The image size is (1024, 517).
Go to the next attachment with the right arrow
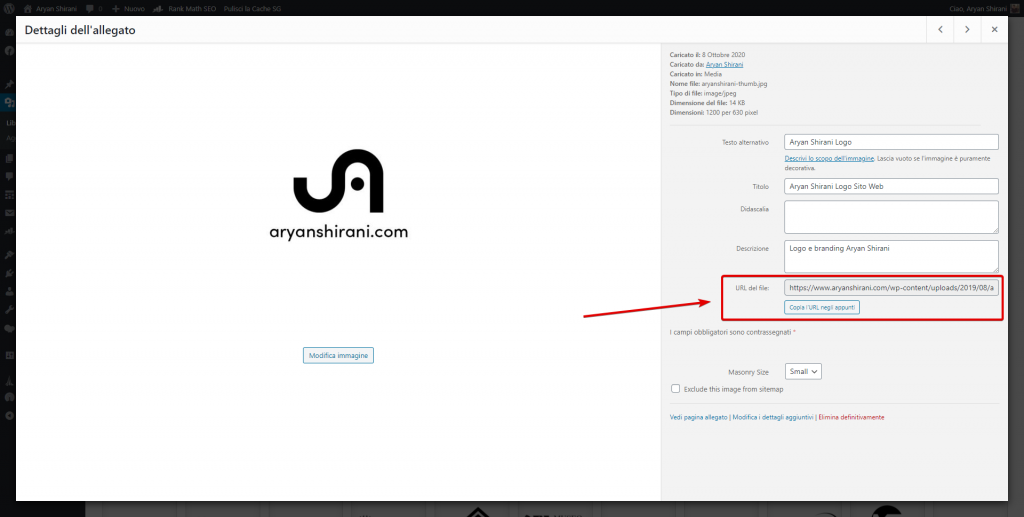coord(967,29)
